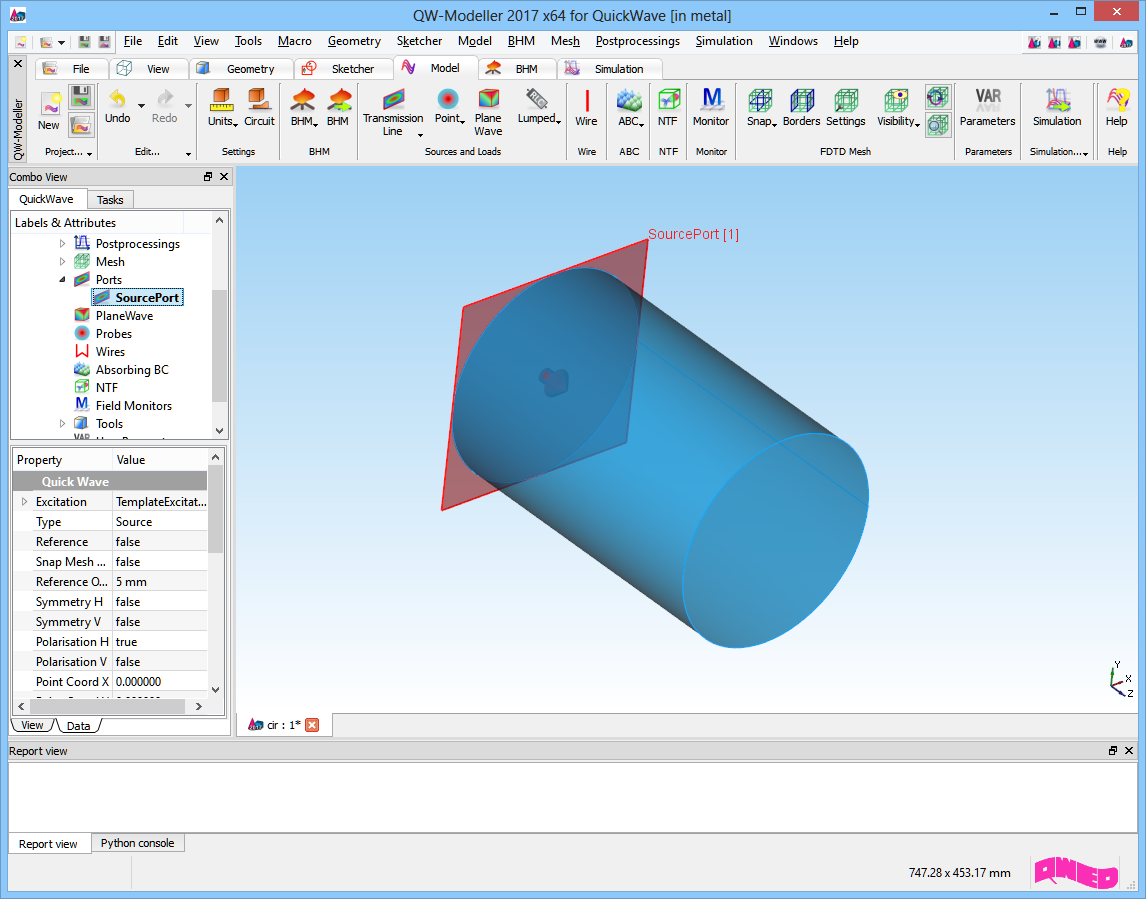Viewport: 1146px width, 899px height.
Task: Close the Combo View panel
Action: (224, 176)
